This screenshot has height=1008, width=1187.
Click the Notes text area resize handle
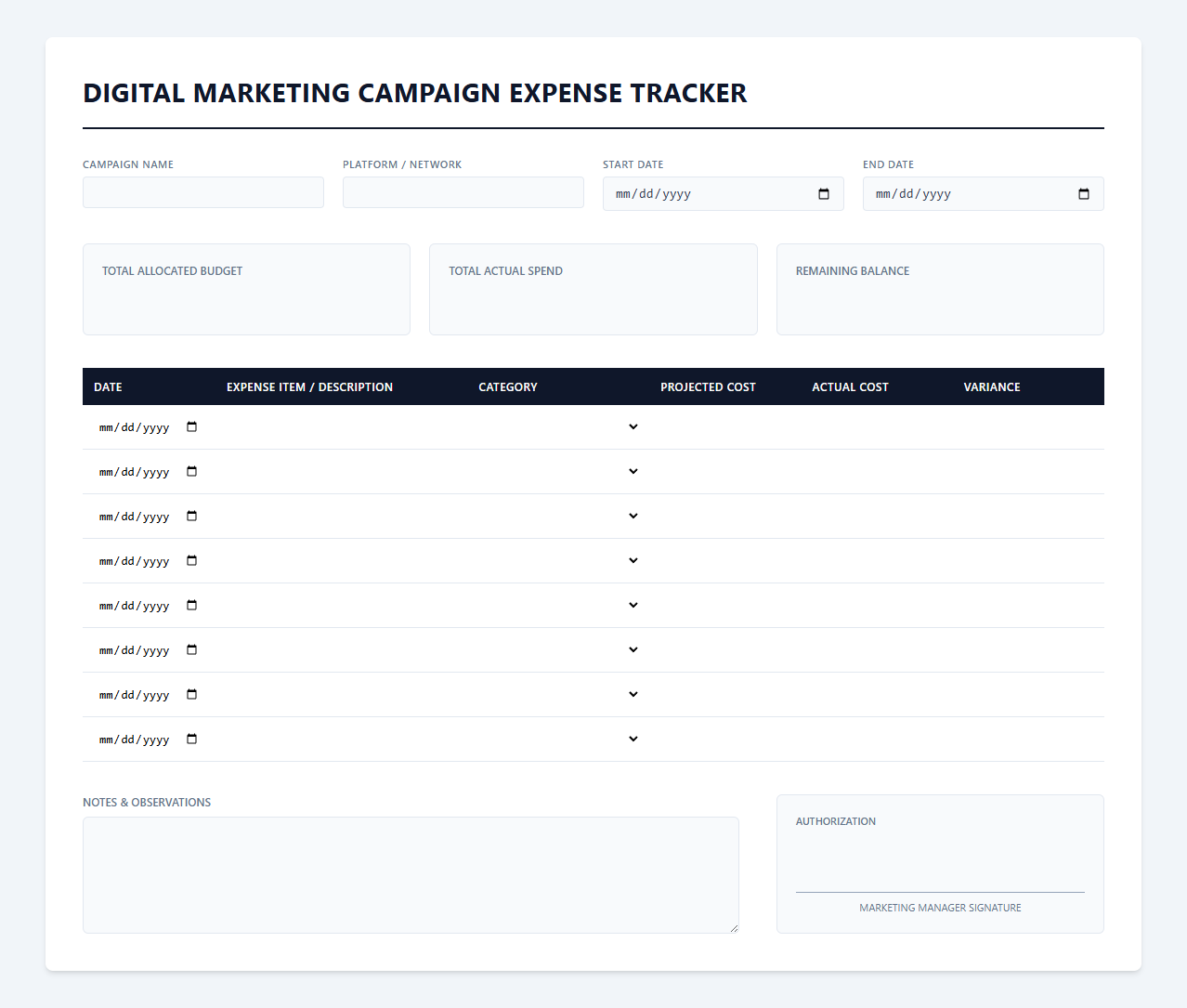click(x=734, y=927)
